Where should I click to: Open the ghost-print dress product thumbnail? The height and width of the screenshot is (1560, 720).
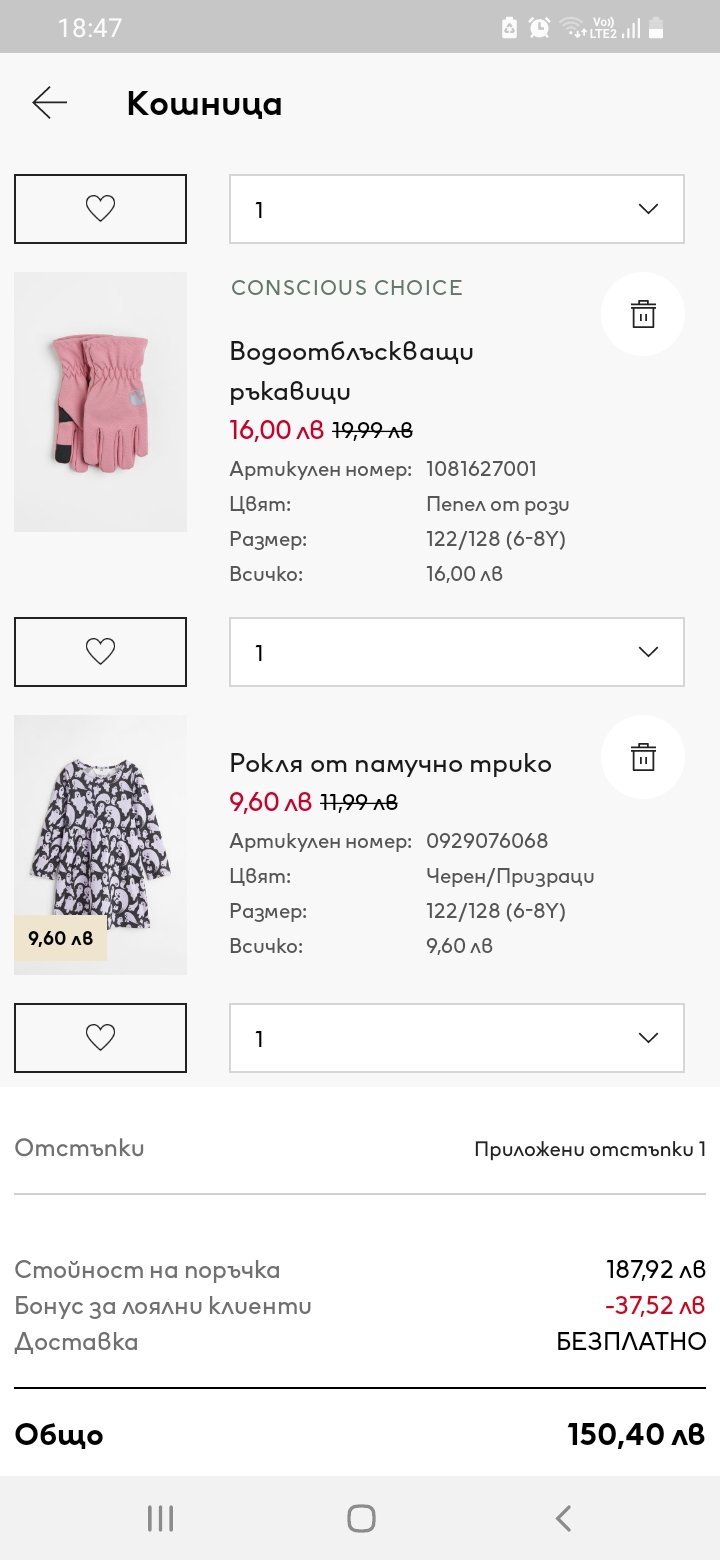100,844
